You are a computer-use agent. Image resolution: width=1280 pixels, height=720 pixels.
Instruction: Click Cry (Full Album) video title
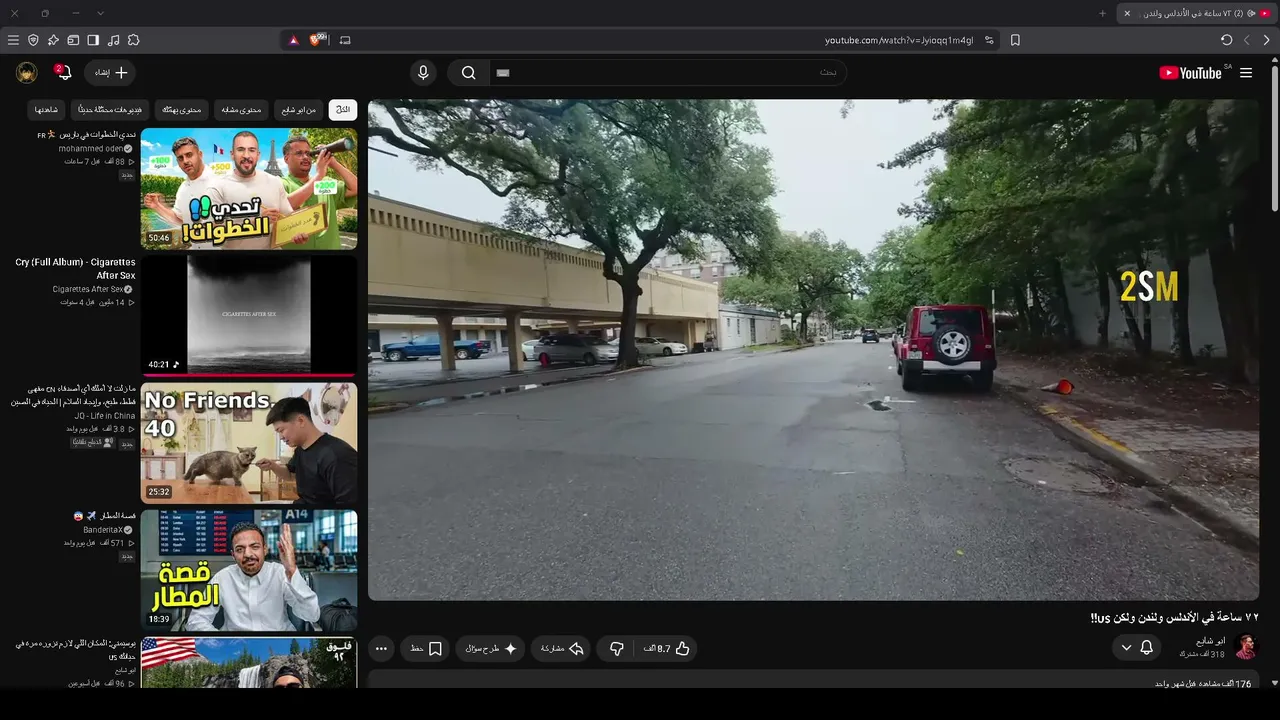click(75, 269)
